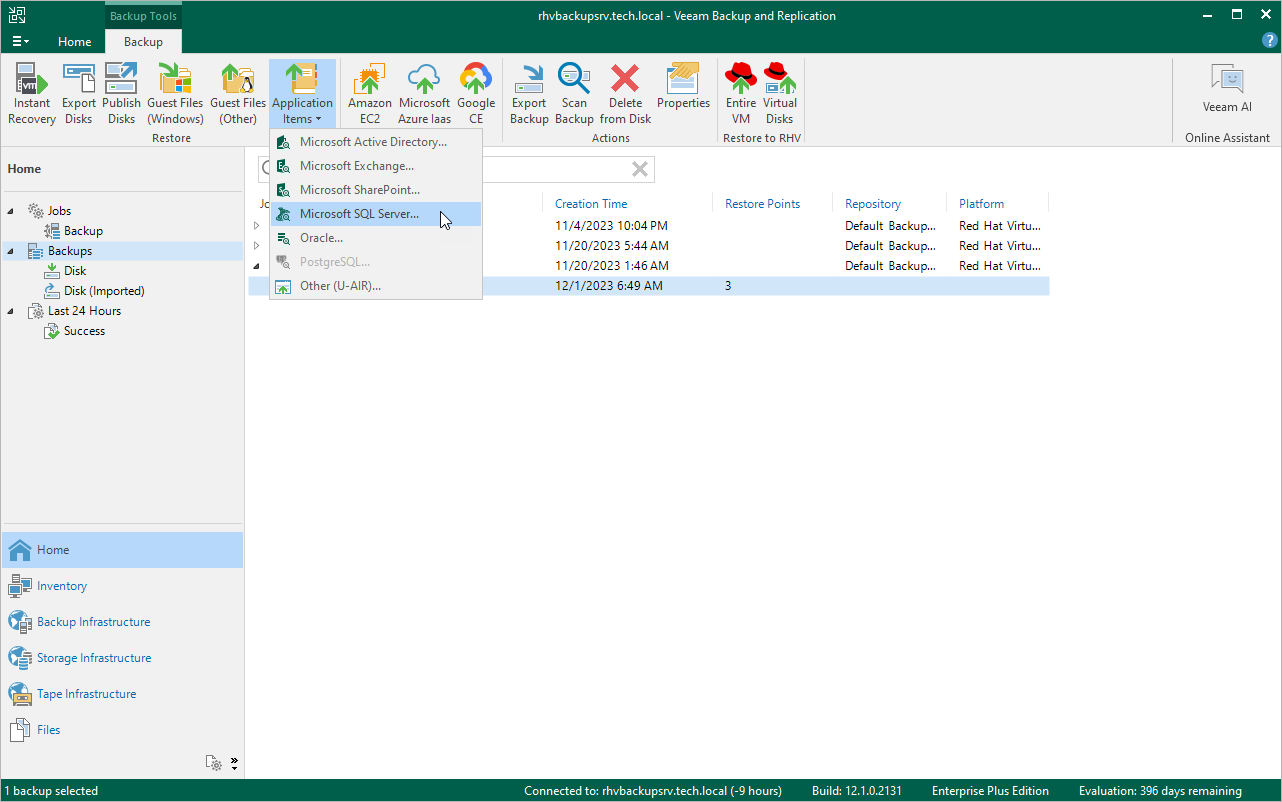
Task: Run Scan Backup action
Action: pos(574,93)
